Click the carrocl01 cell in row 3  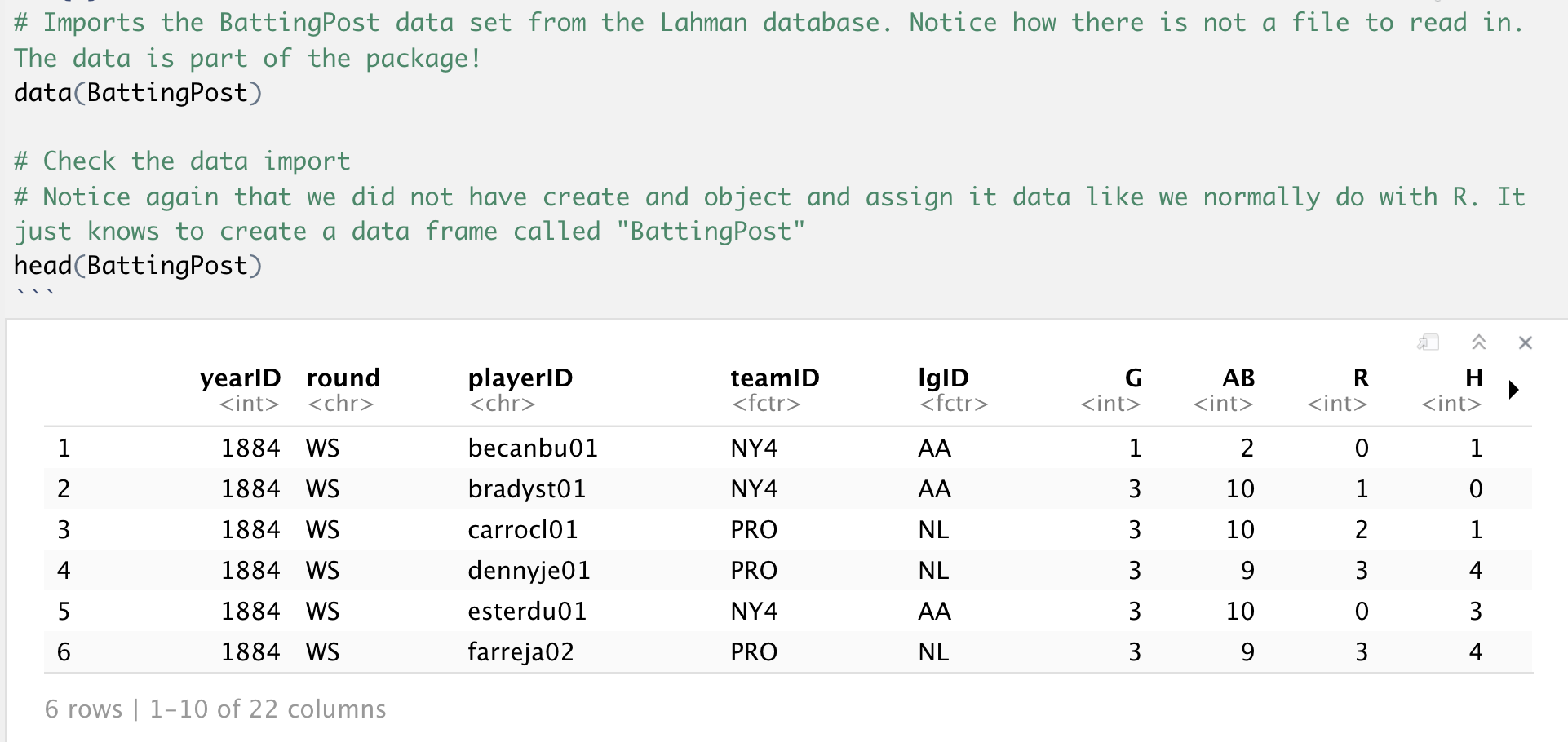pos(522,530)
